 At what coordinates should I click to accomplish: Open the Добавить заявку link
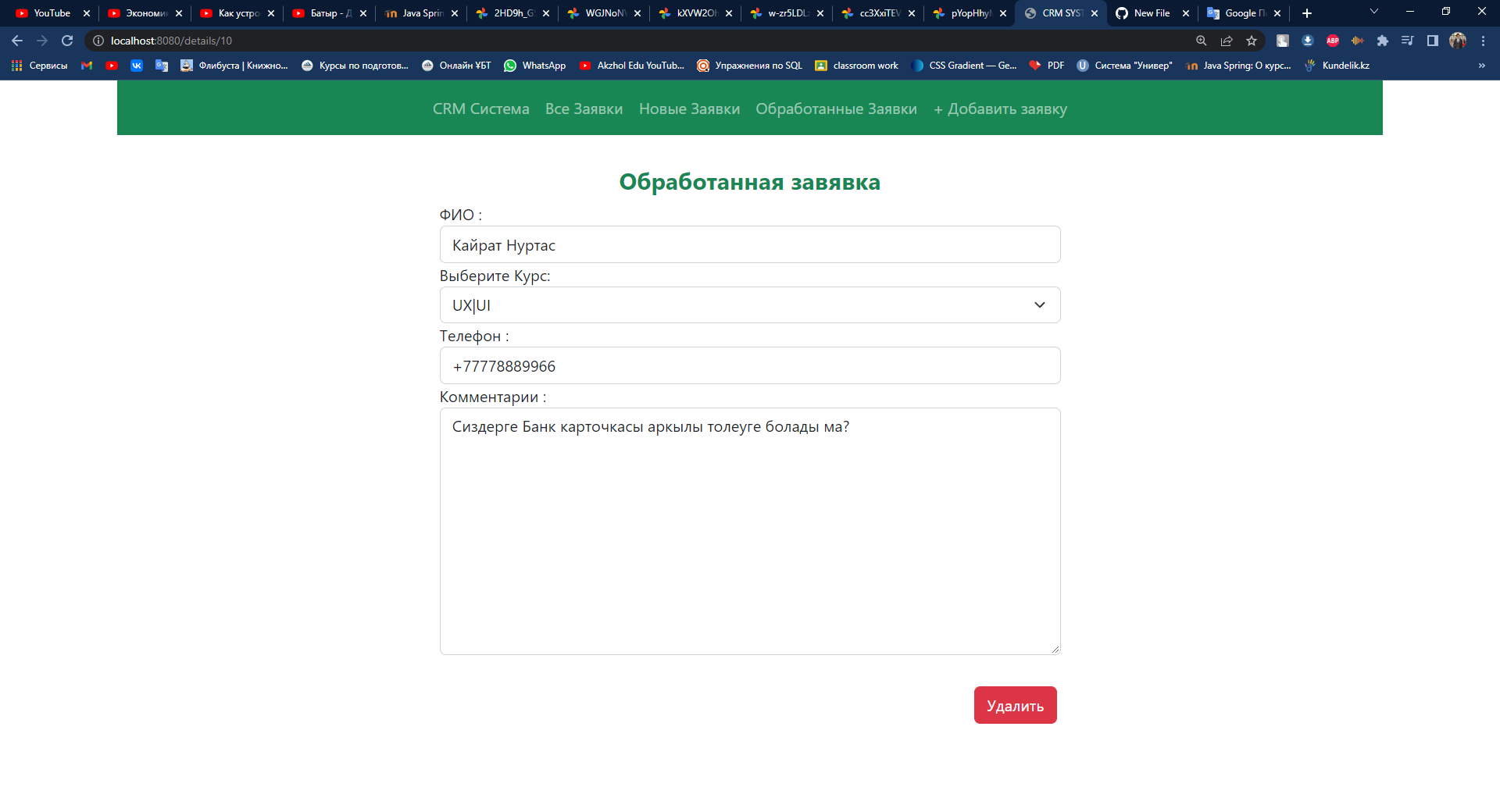[1000, 109]
